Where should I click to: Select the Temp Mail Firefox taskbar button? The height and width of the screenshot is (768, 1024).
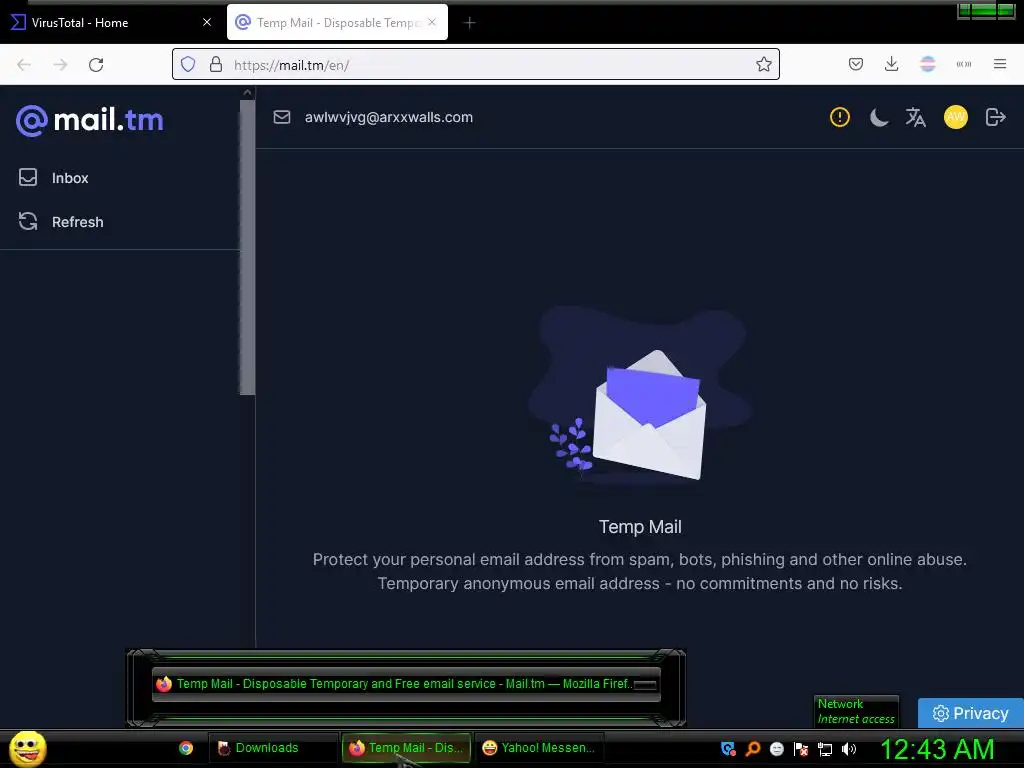406,748
